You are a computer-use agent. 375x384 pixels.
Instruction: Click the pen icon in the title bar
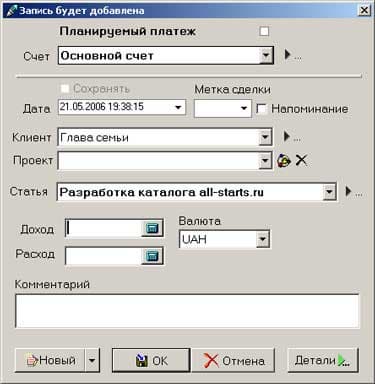(x=11, y=10)
